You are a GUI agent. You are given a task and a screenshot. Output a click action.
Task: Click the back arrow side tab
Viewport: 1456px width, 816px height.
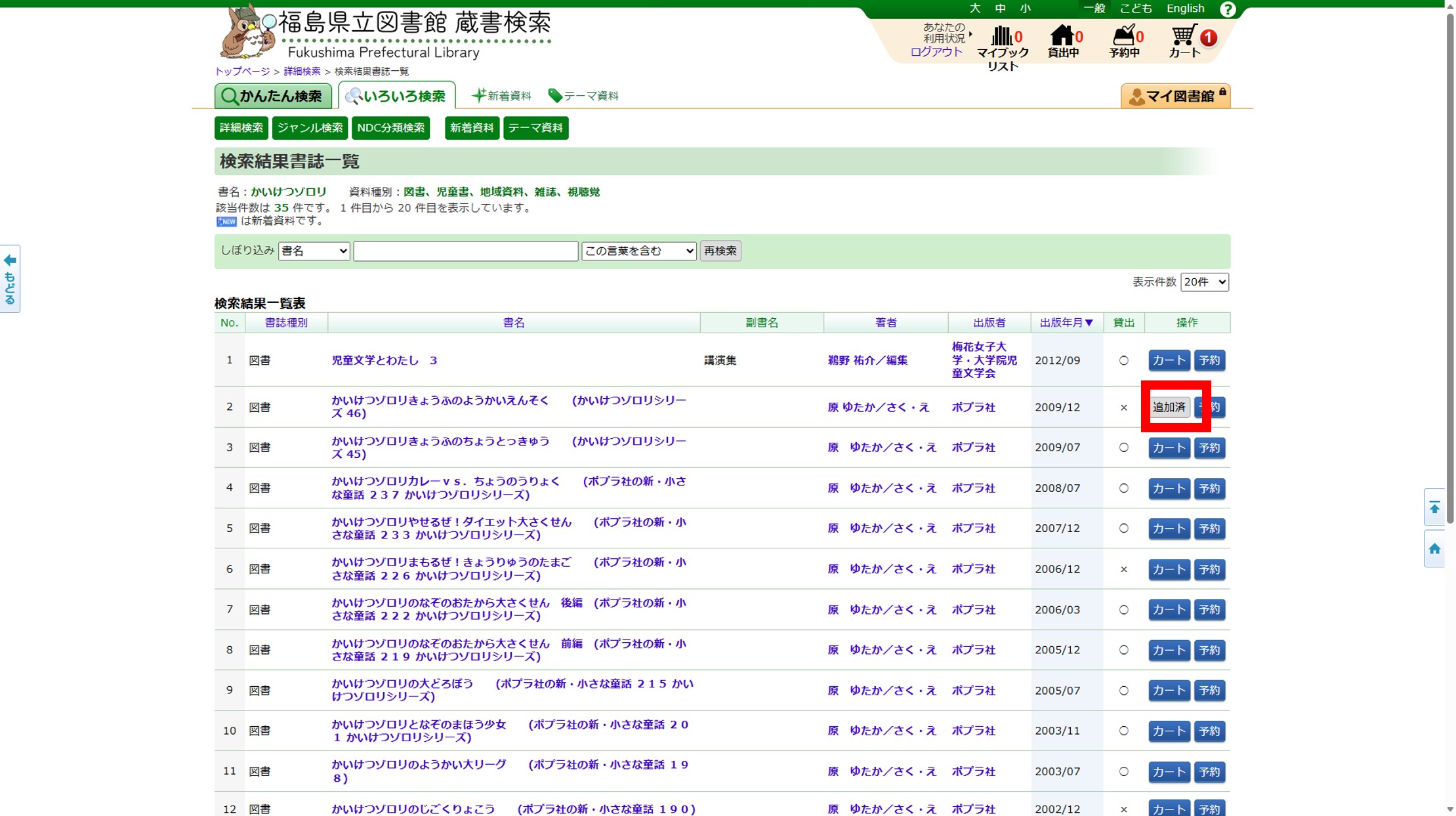click(x=10, y=279)
